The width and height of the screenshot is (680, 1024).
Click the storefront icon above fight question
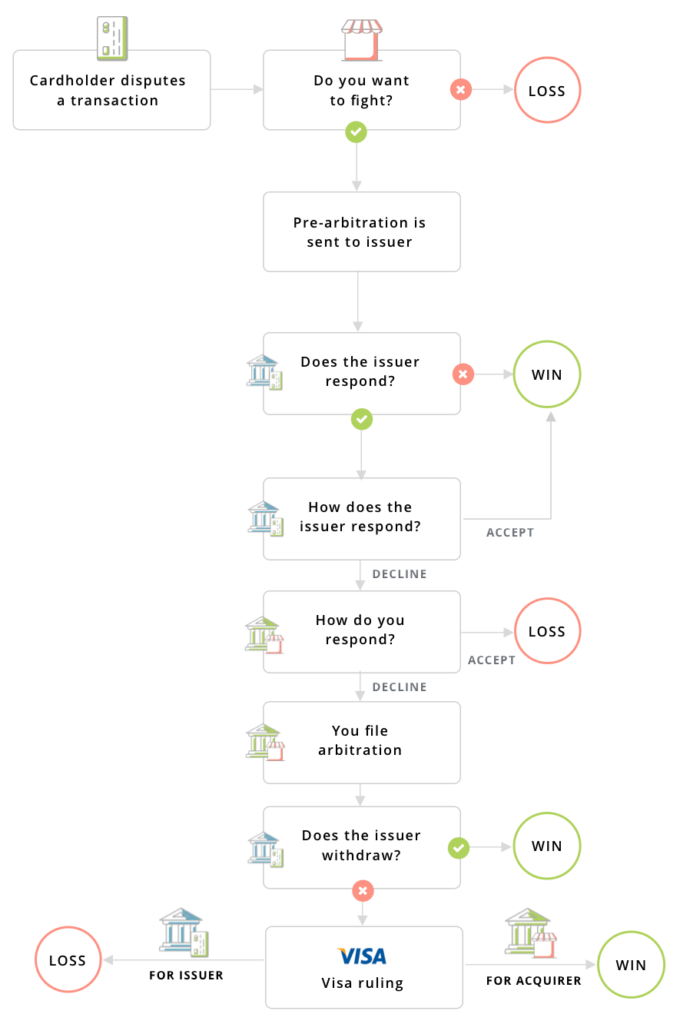pos(362,38)
